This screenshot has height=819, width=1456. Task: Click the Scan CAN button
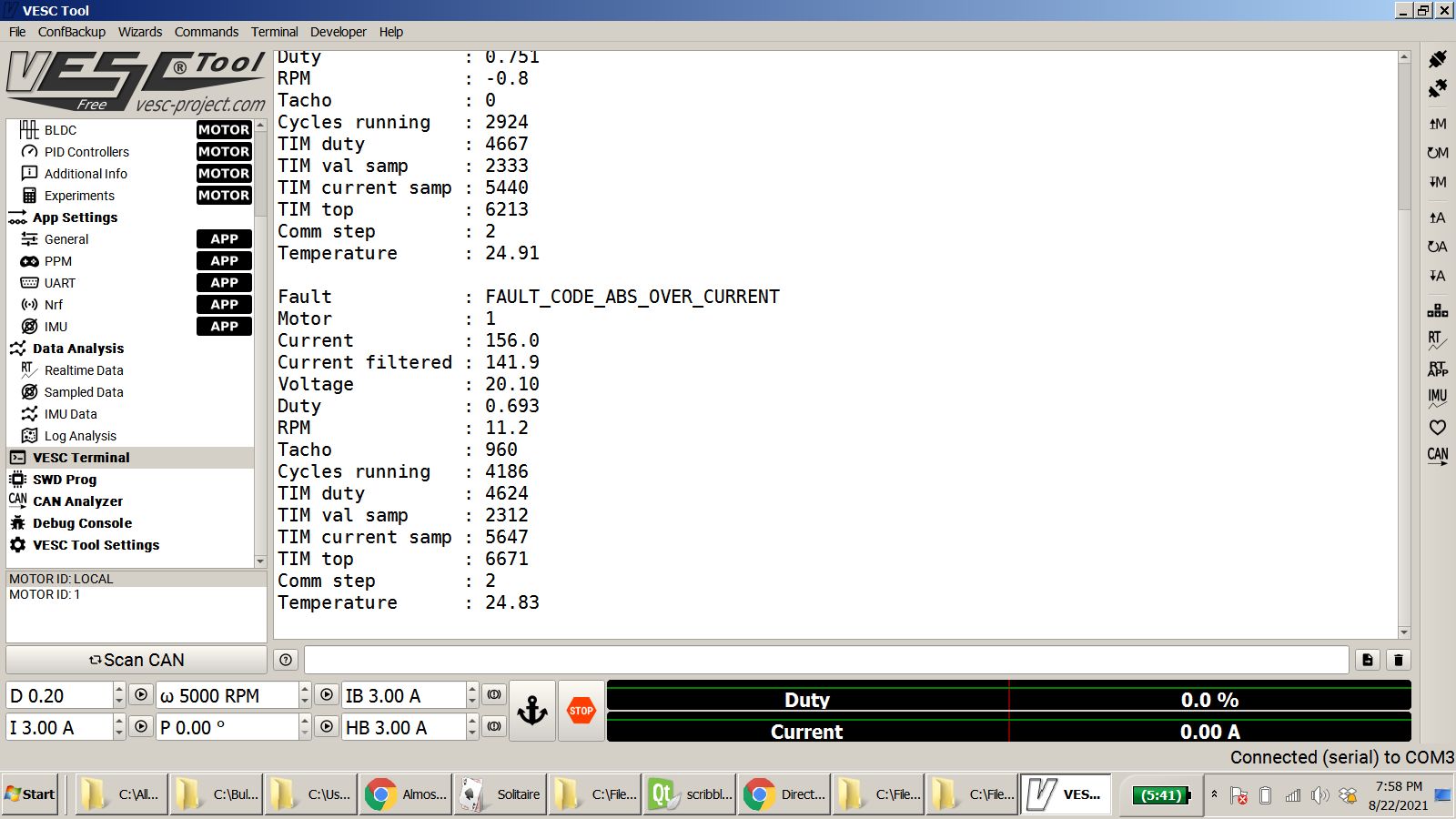click(136, 660)
